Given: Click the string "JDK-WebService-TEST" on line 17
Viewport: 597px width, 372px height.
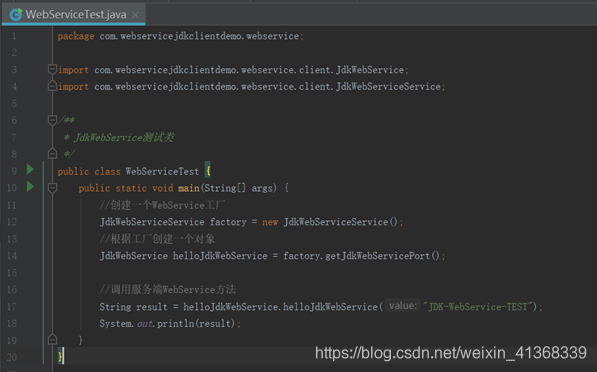Looking at the screenshot, I should click(x=477, y=307).
